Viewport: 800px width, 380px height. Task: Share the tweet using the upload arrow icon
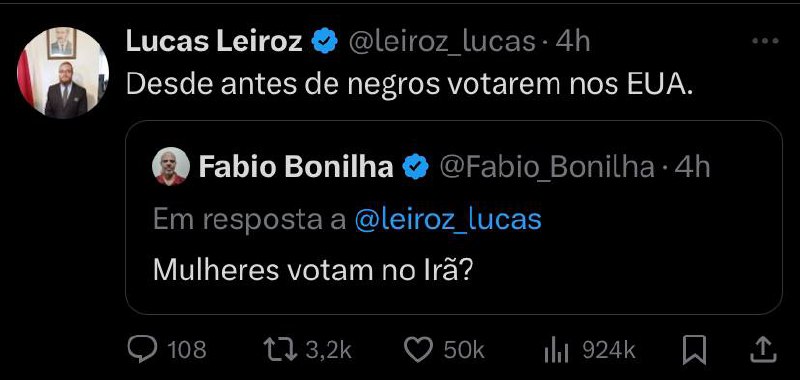pos(764,350)
